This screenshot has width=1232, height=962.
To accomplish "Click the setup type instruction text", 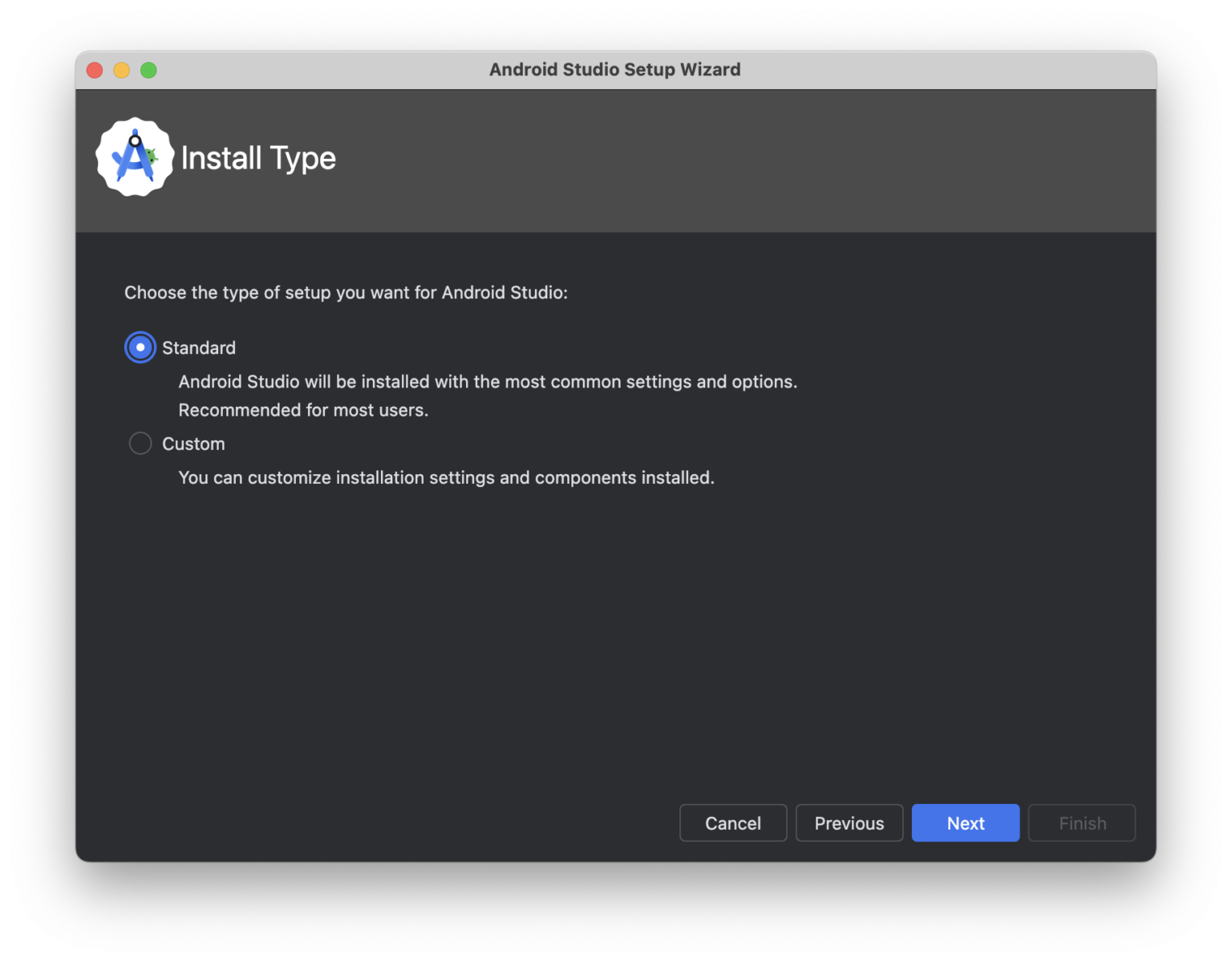I will 346,292.
